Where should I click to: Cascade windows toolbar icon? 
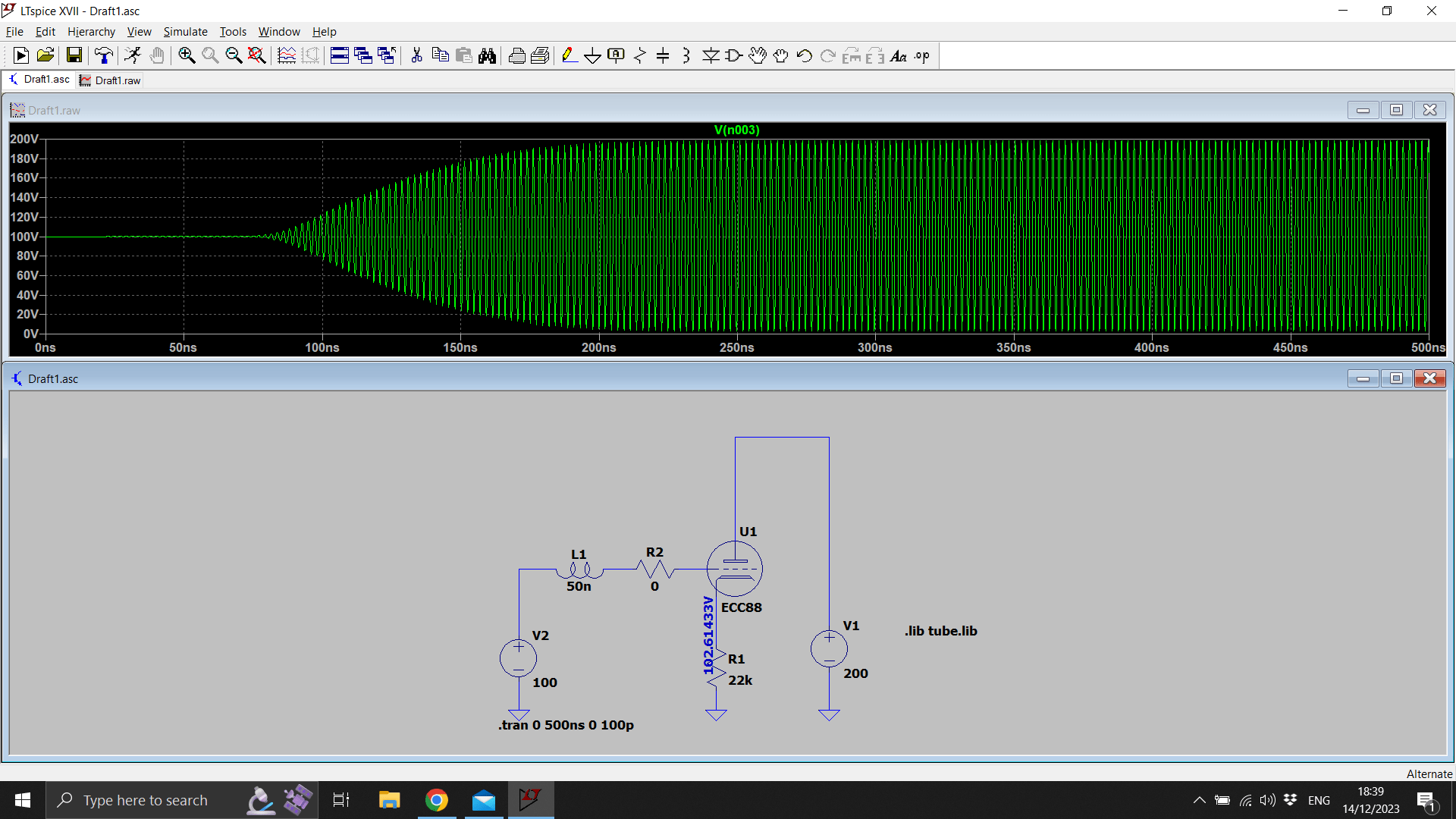point(387,55)
